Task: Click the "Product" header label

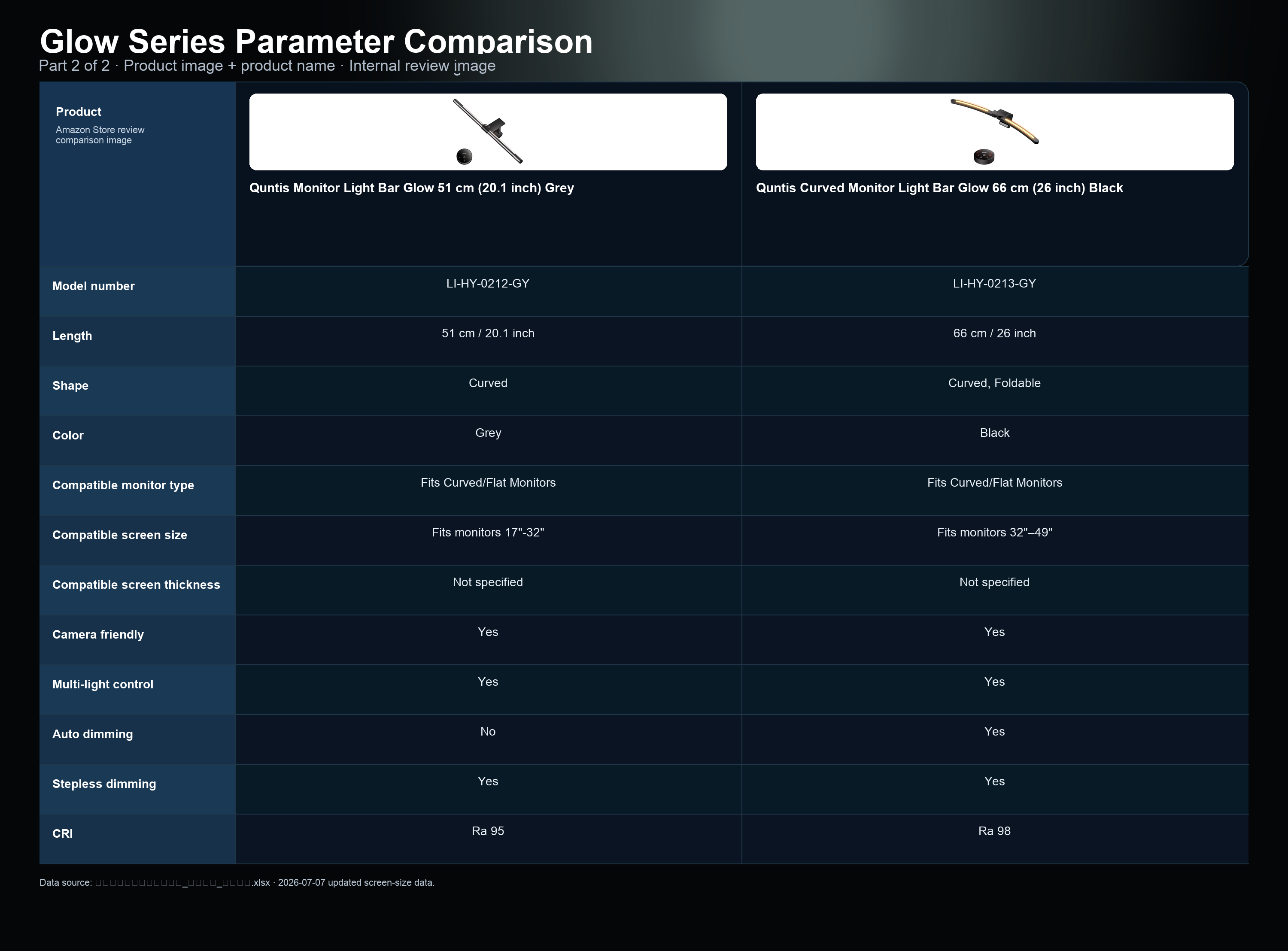Action: 78,112
